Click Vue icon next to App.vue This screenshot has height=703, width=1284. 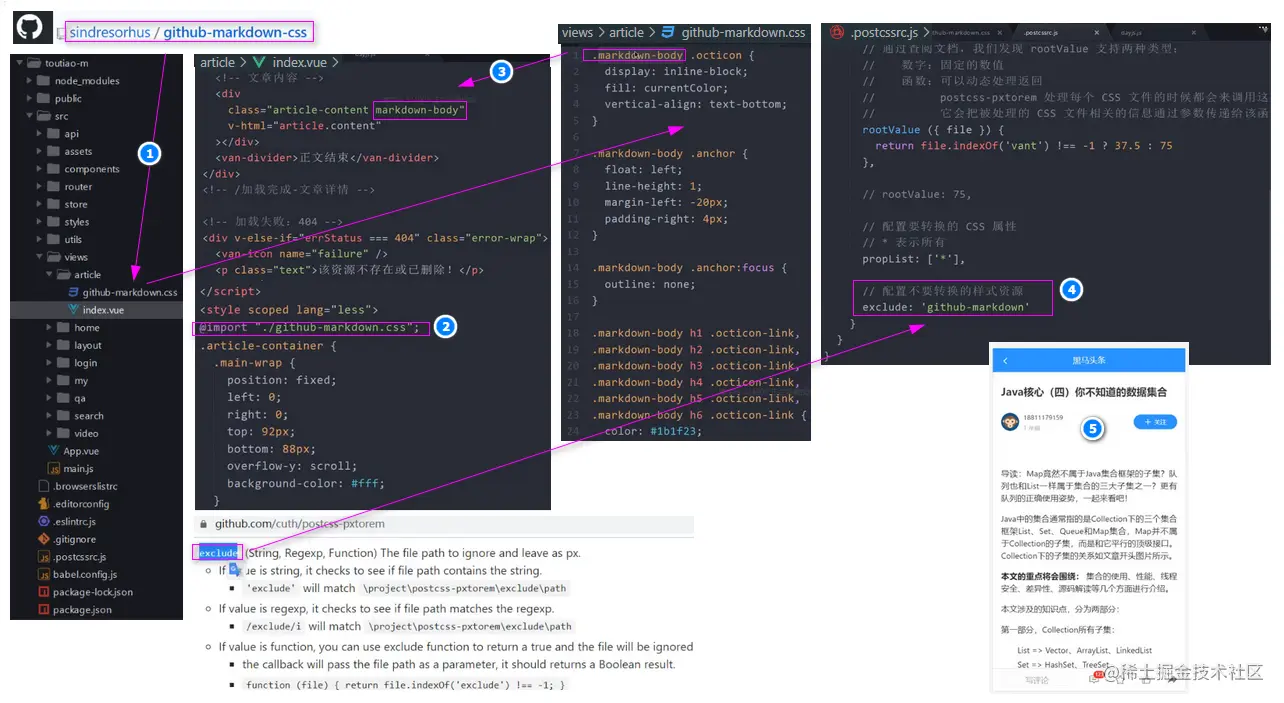point(54,451)
